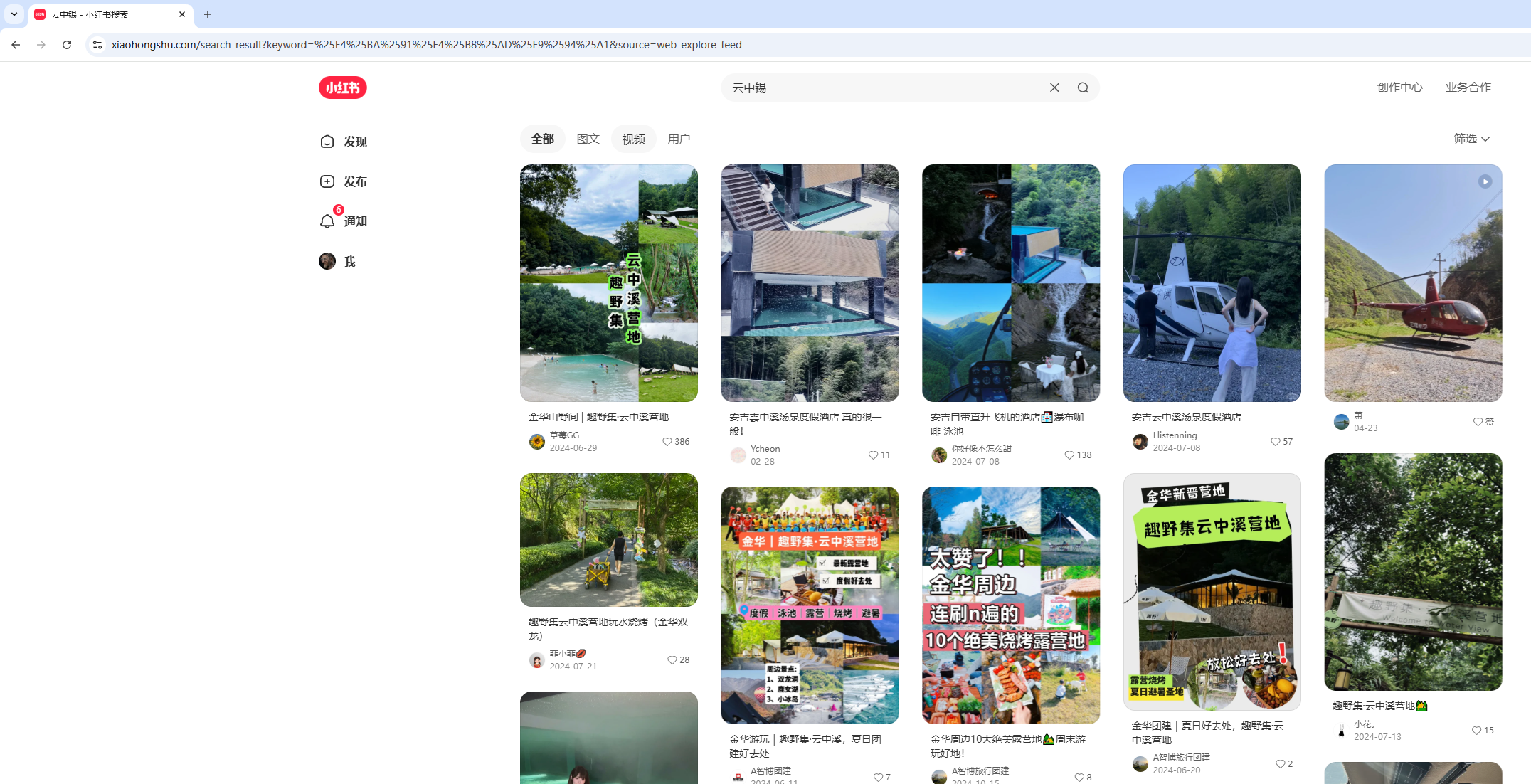The height and width of the screenshot is (784, 1531).
Task: Click the magnifier search icon
Action: click(x=1083, y=88)
